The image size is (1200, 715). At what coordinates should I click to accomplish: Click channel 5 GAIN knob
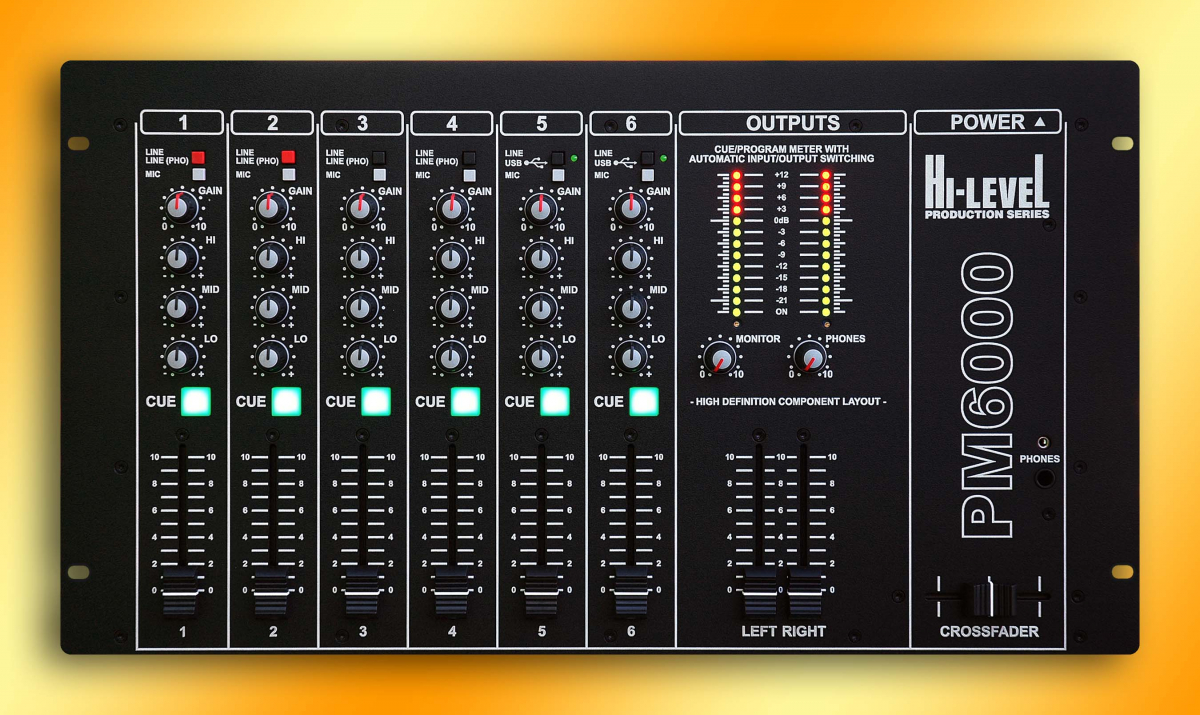(x=541, y=207)
